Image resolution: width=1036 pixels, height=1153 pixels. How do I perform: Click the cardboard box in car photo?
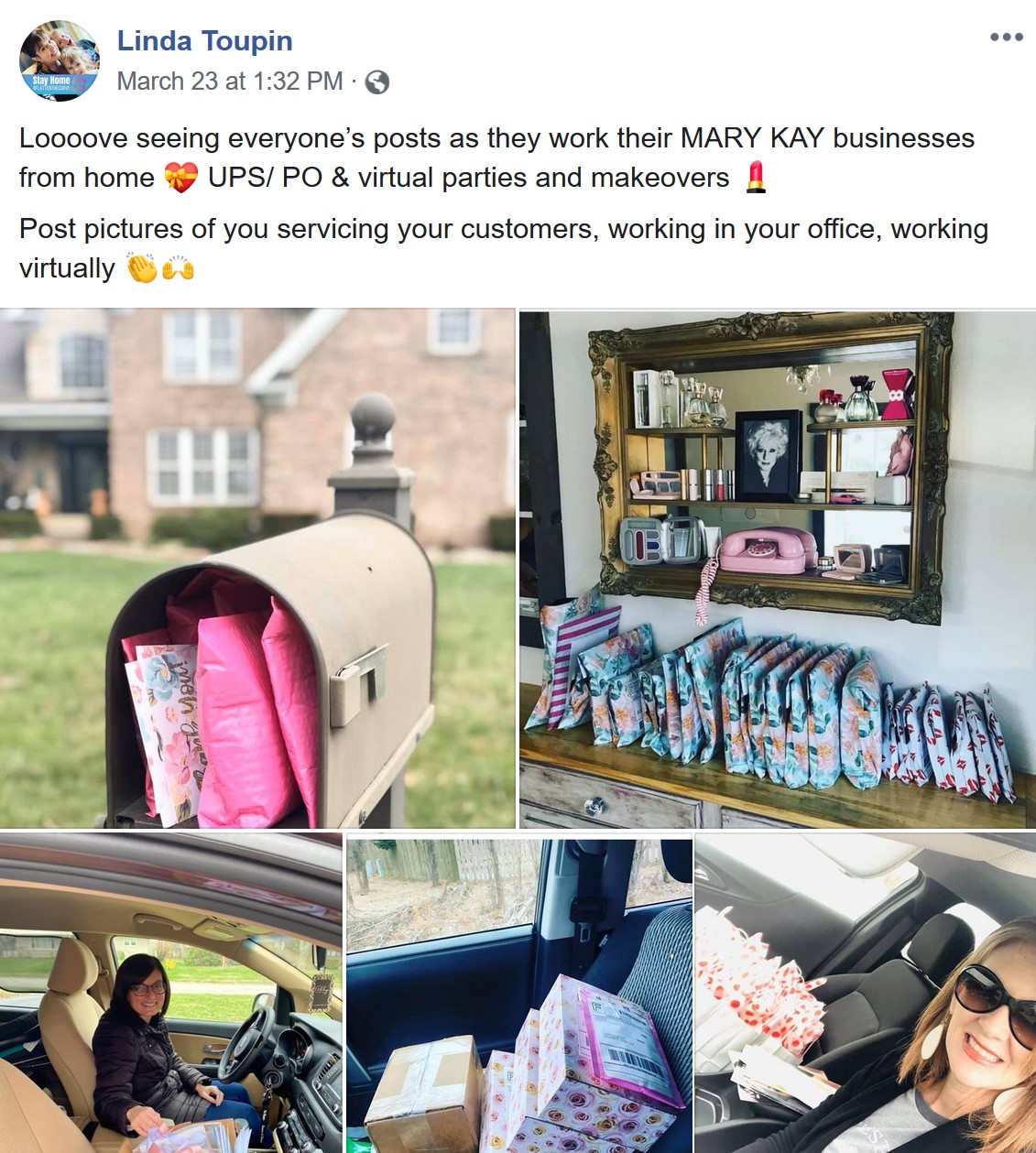(424, 1093)
